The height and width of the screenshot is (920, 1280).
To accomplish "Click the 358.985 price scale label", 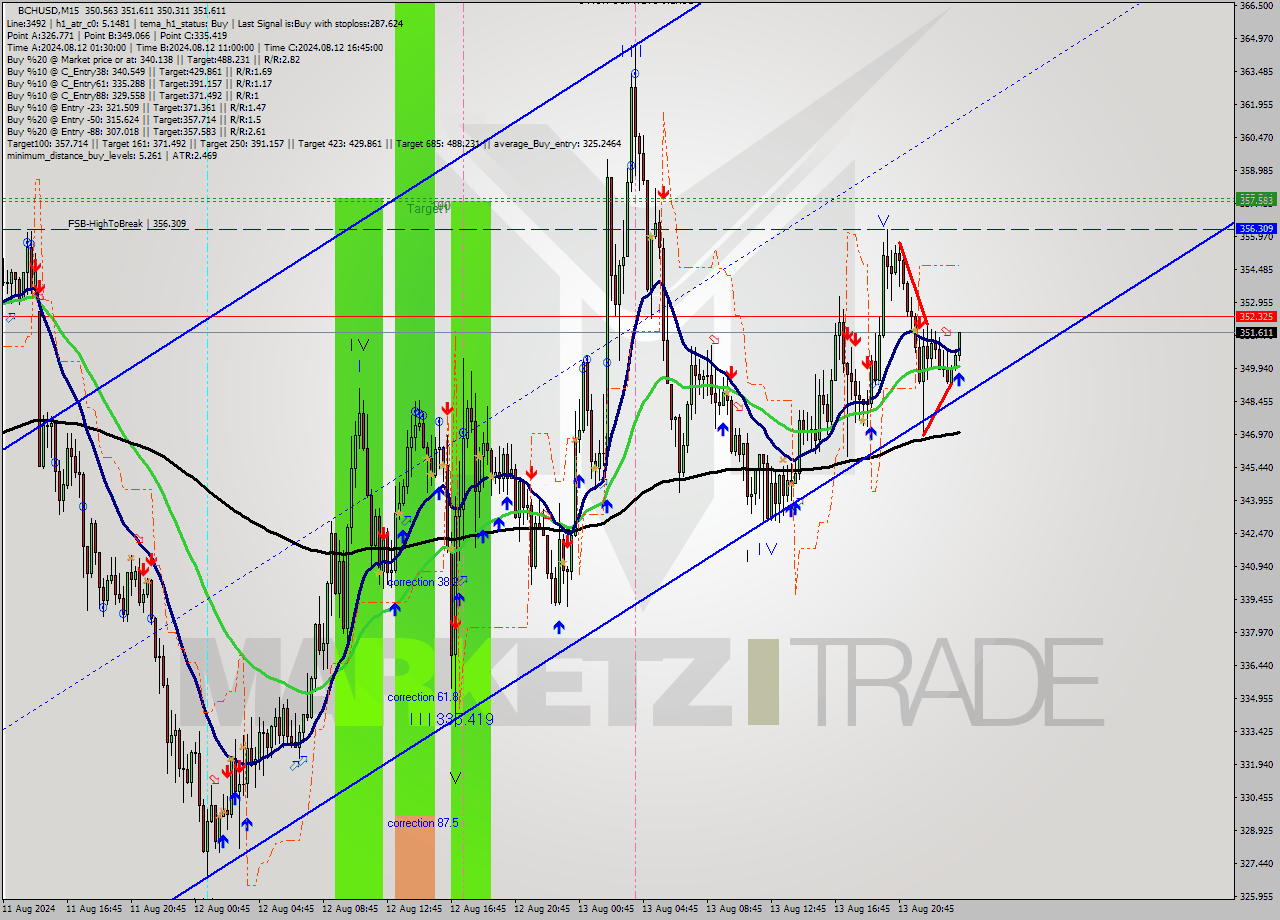I will coord(1256,171).
